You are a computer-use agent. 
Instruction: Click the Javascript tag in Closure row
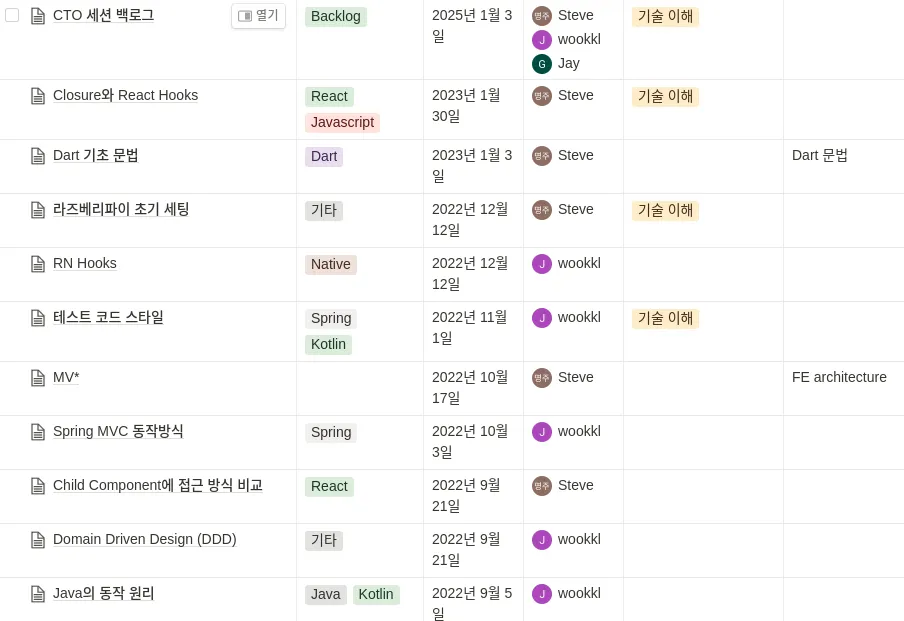coord(342,122)
